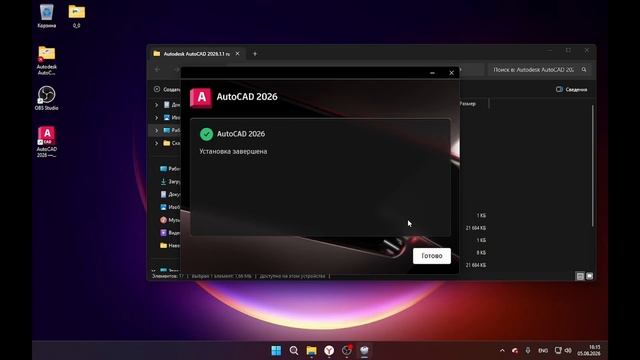Expand the highlighted Рабочий стол tree chevron
This screenshot has height=360, width=640.
pyautogui.click(x=156, y=131)
